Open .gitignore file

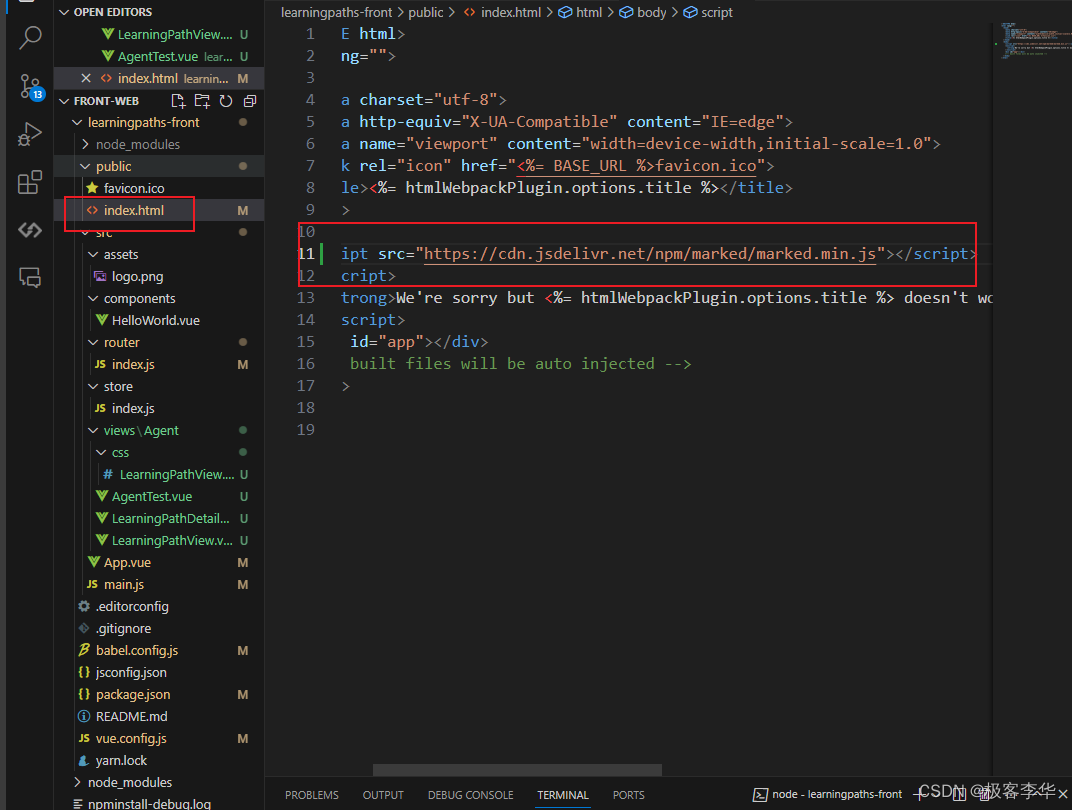[x=123, y=628]
